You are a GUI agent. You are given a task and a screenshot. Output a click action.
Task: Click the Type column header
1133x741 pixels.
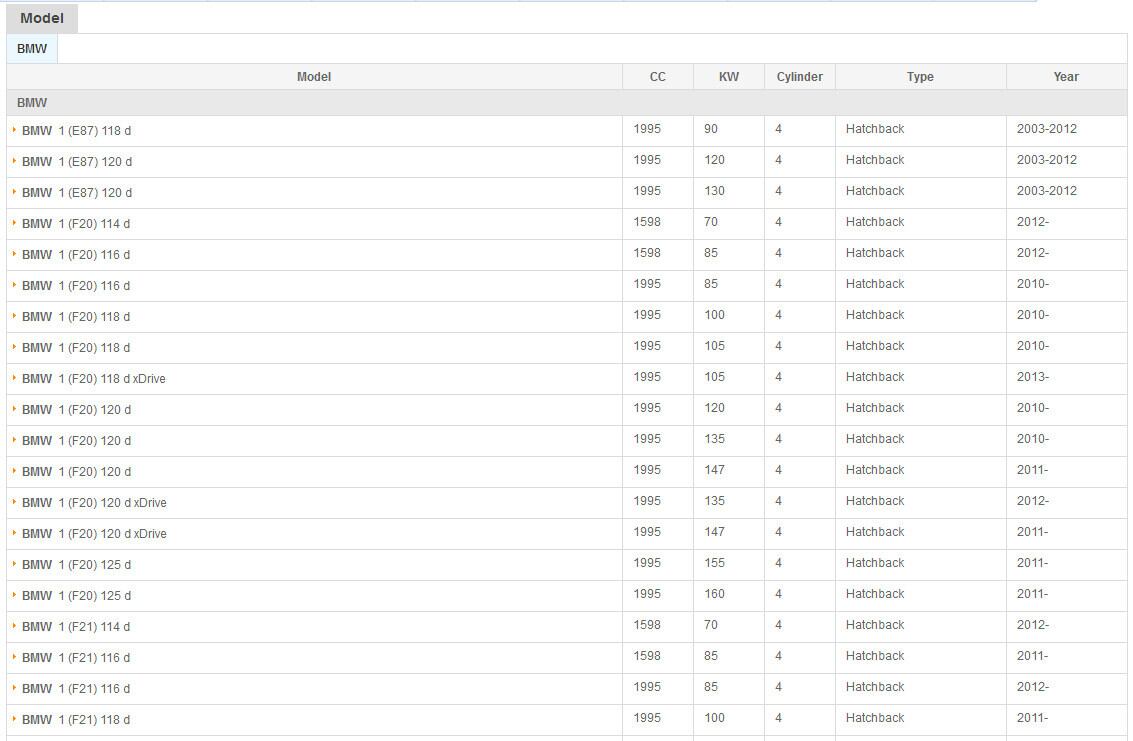(920, 77)
